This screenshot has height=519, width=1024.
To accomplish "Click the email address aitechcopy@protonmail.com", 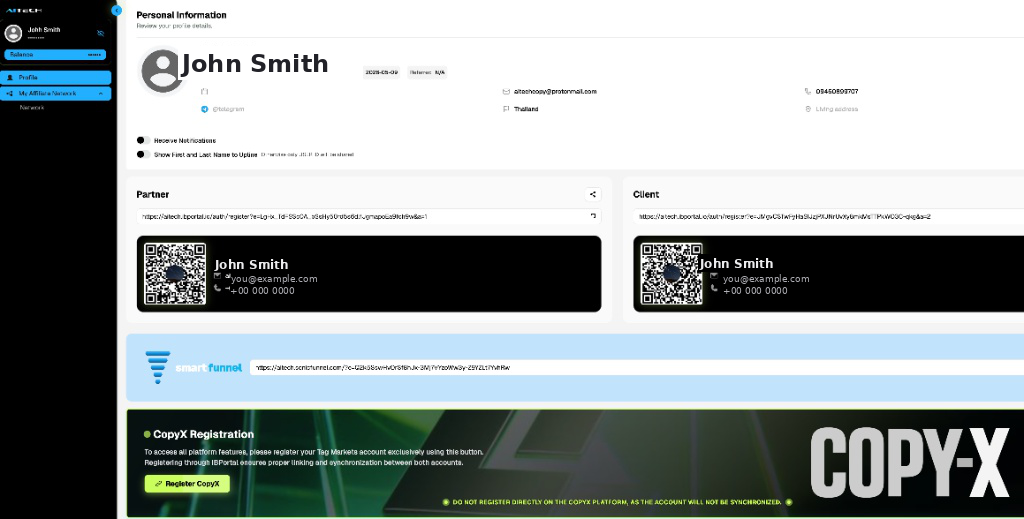I will [x=555, y=91].
